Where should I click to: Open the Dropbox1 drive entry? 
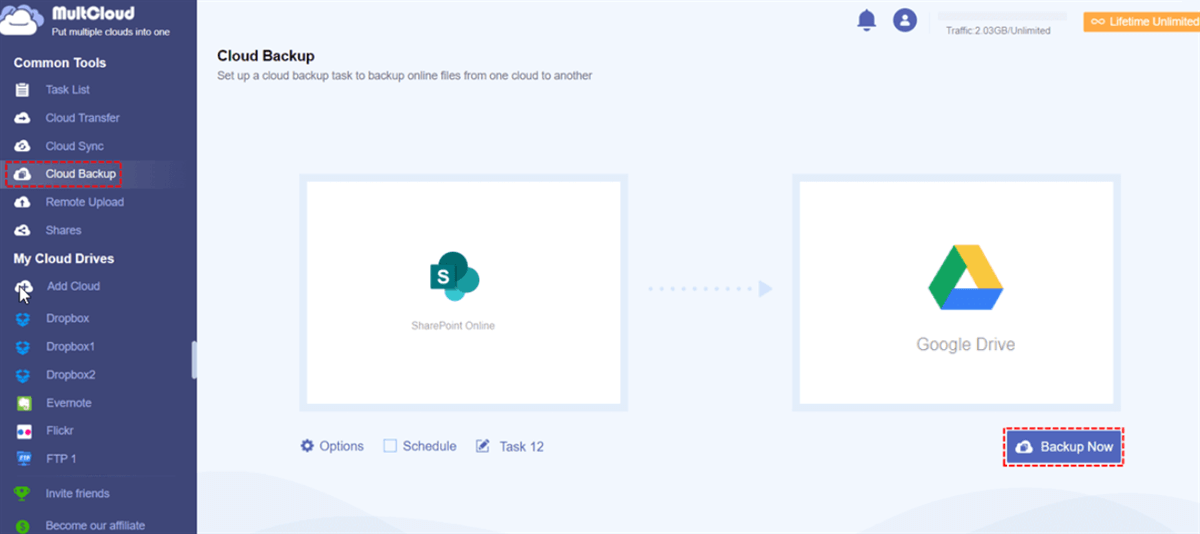[70, 347]
